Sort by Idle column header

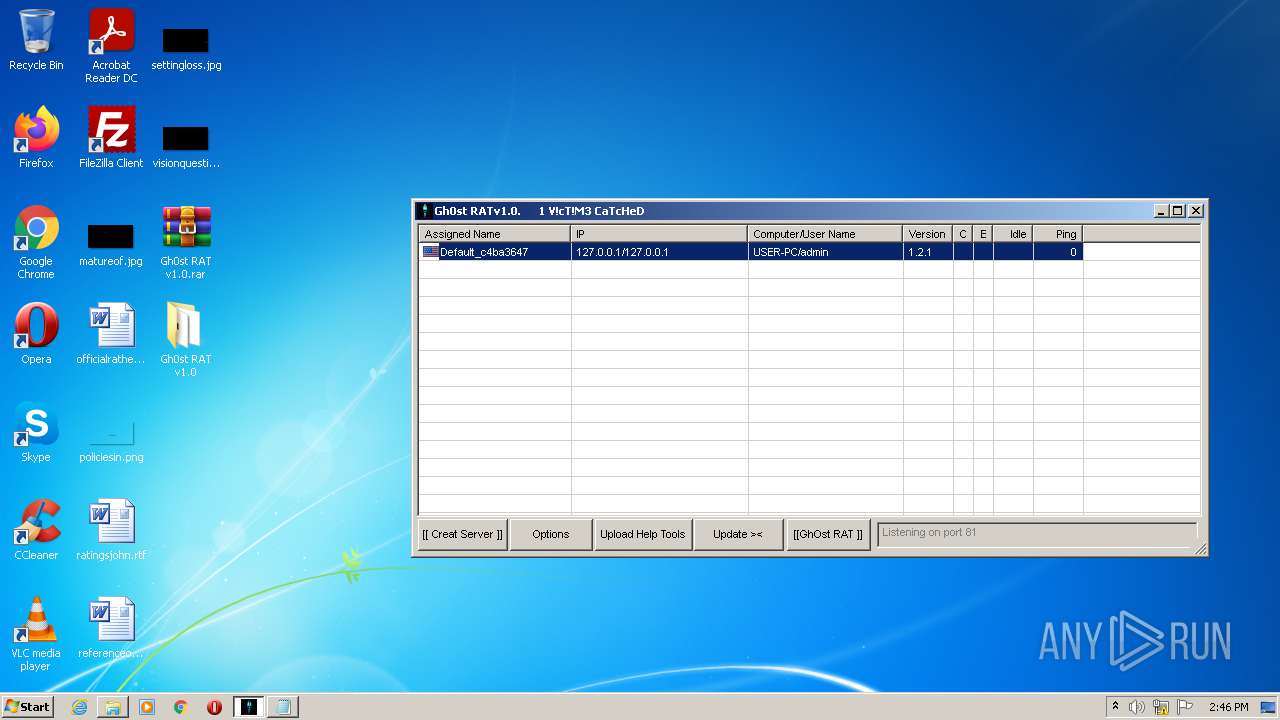pyautogui.click(x=1013, y=234)
